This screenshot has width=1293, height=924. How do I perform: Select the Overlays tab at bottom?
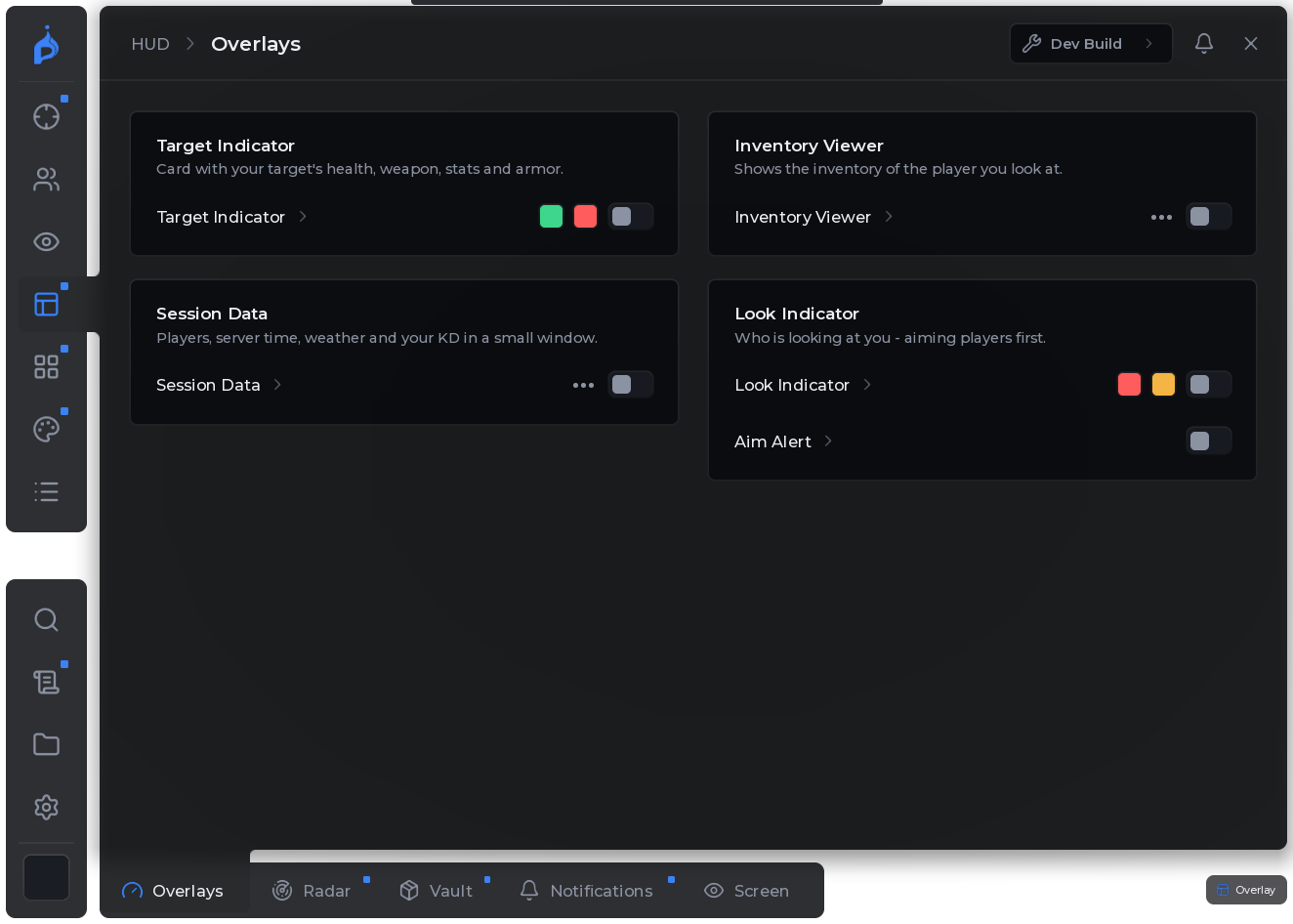[173, 890]
